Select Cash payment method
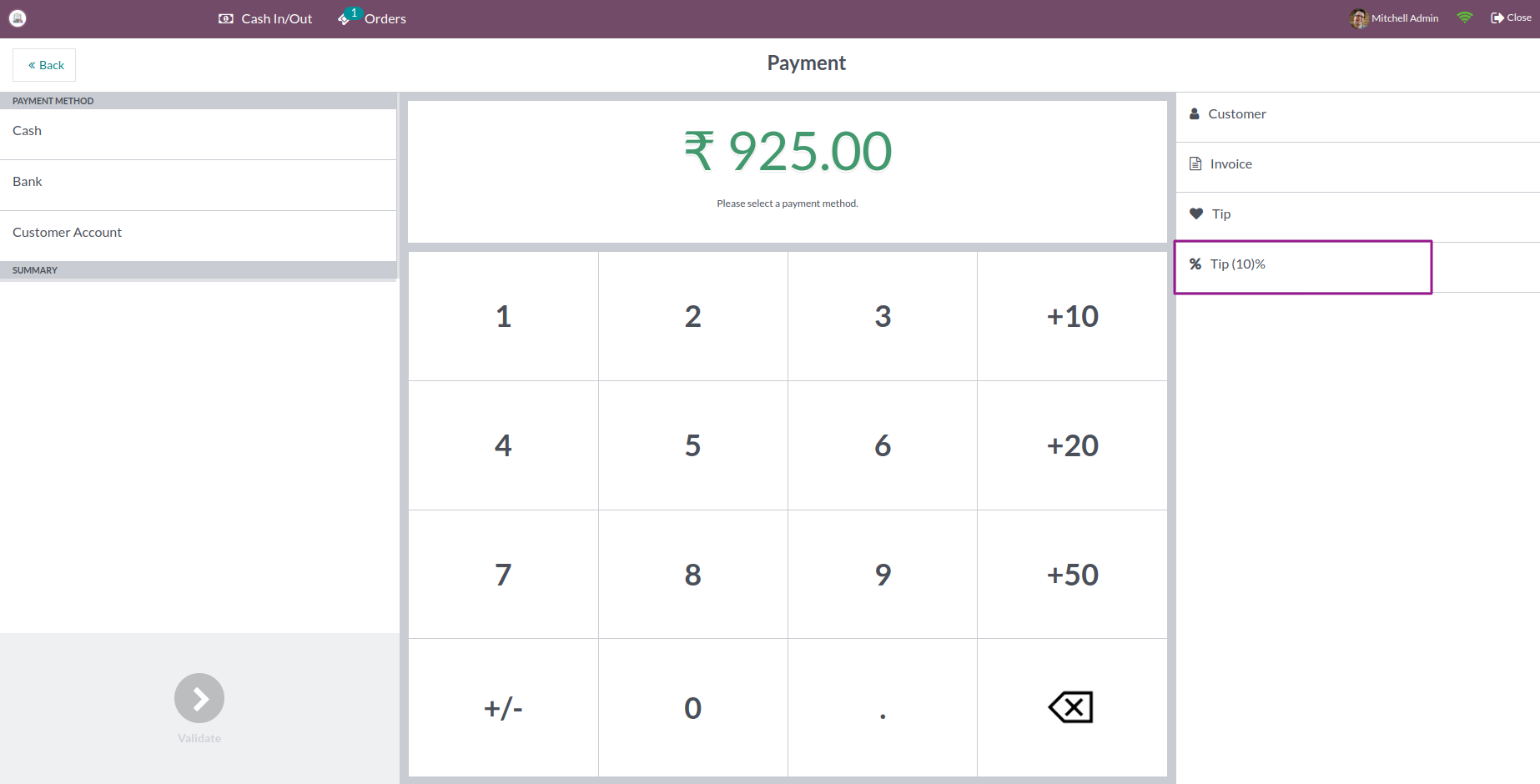The height and width of the screenshot is (784, 1540). point(198,132)
